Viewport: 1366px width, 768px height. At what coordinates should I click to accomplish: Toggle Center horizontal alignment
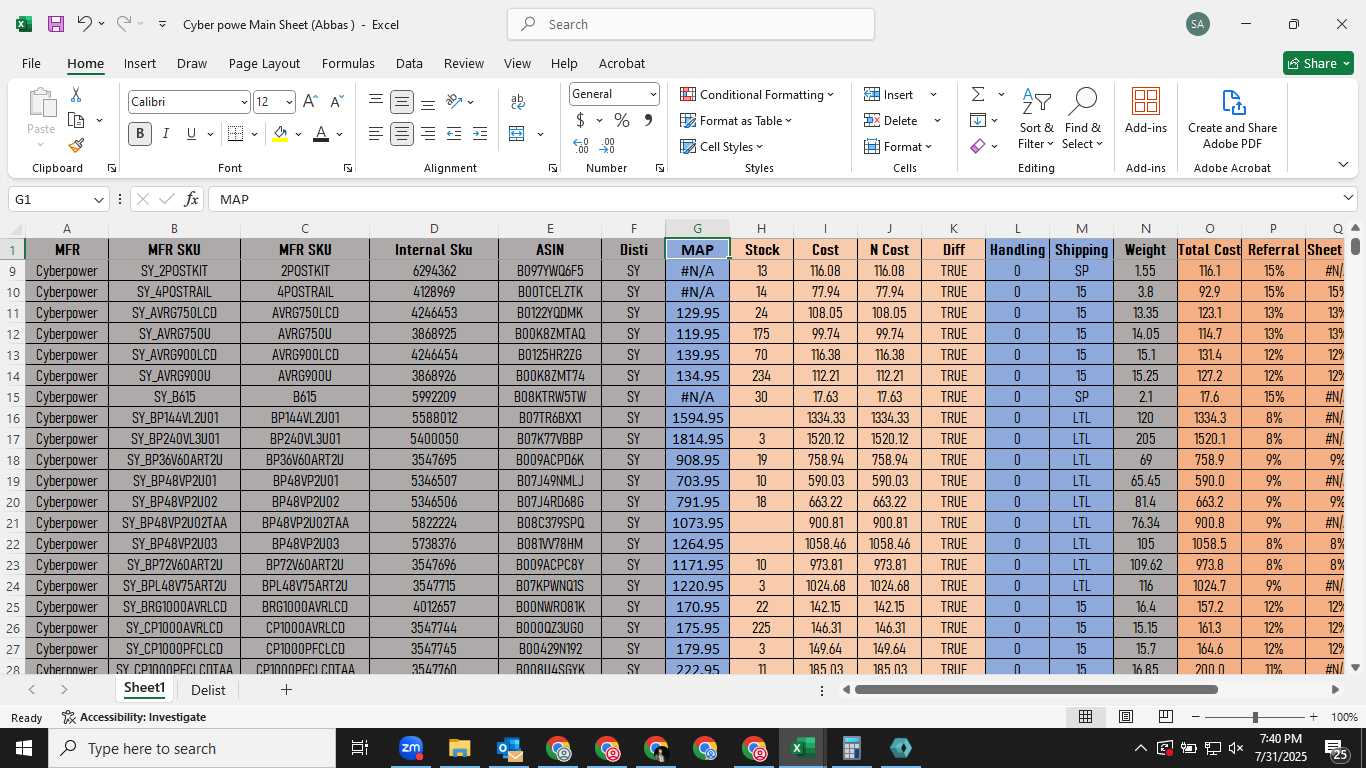(402, 134)
